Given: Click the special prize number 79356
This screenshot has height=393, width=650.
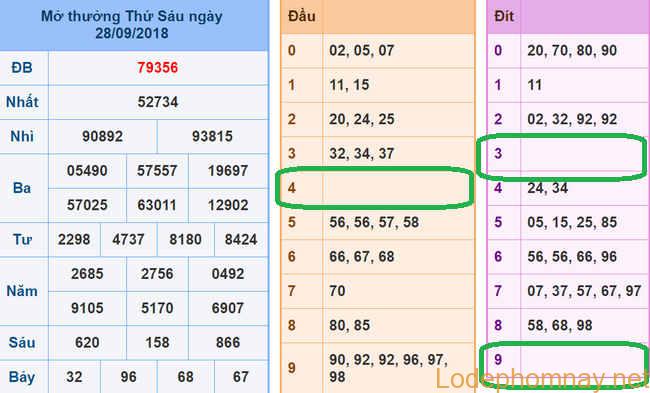Looking at the screenshot, I should [x=158, y=68].
